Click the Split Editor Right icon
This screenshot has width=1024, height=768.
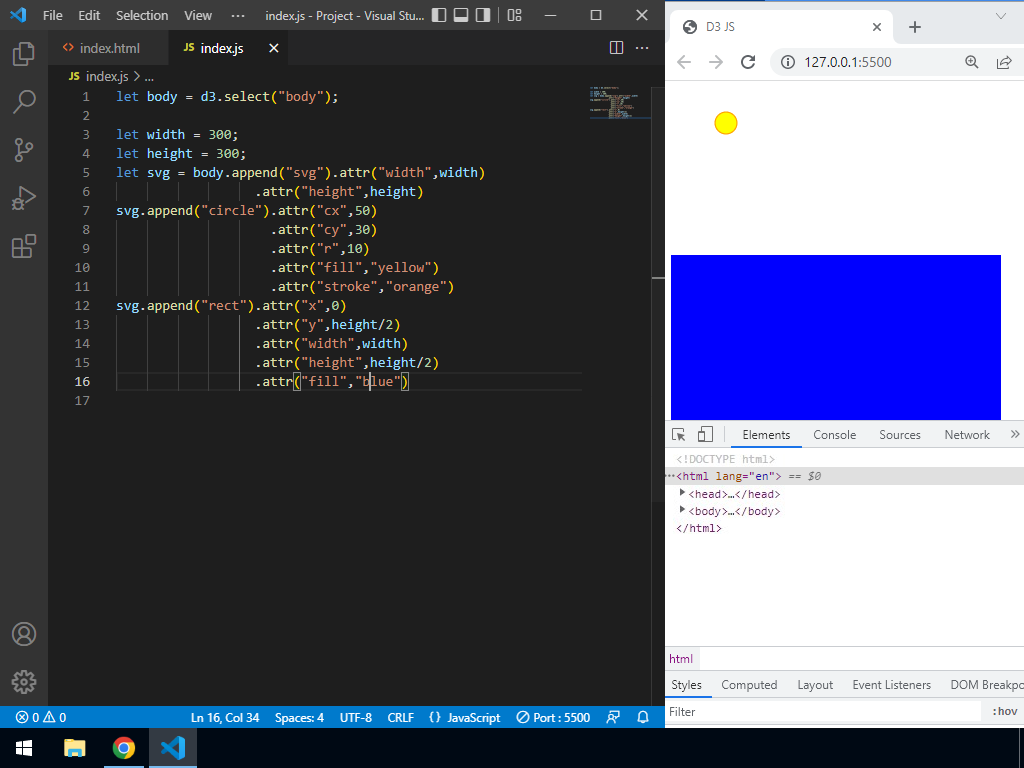(x=616, y=48)
